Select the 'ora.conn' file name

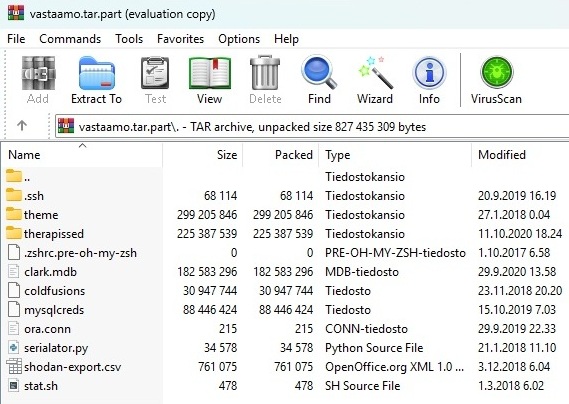(x=48, y=329)
